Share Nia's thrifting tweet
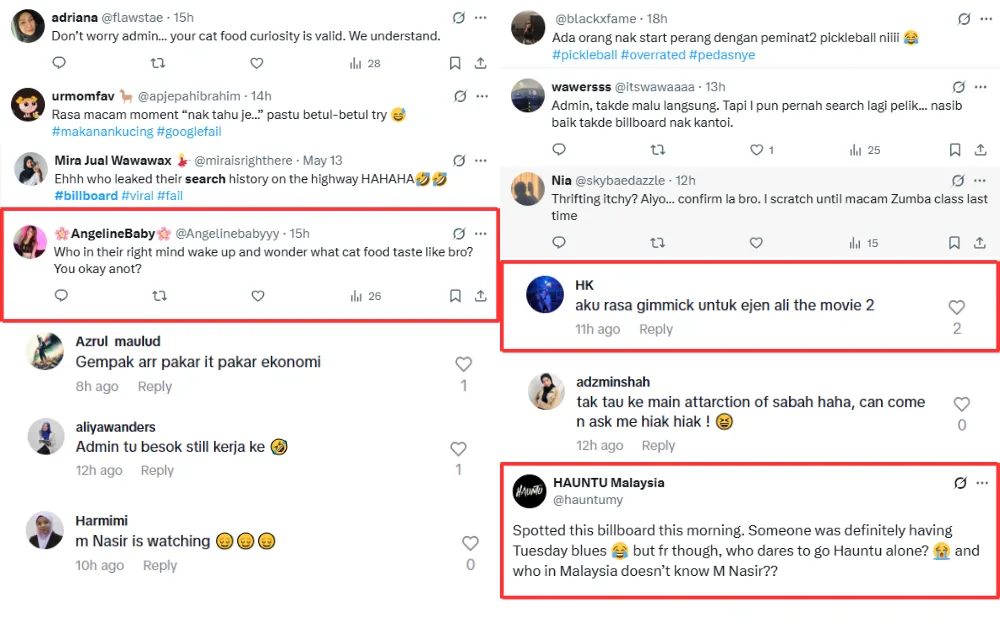 pyautogui.click(x=980, y=243)
